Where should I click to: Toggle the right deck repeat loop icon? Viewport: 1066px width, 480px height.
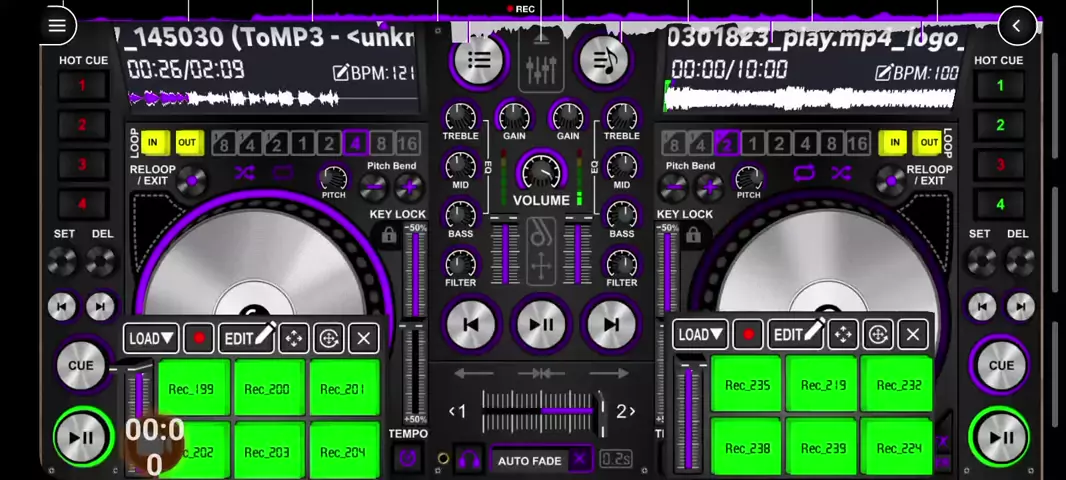(x=804, y=174)
